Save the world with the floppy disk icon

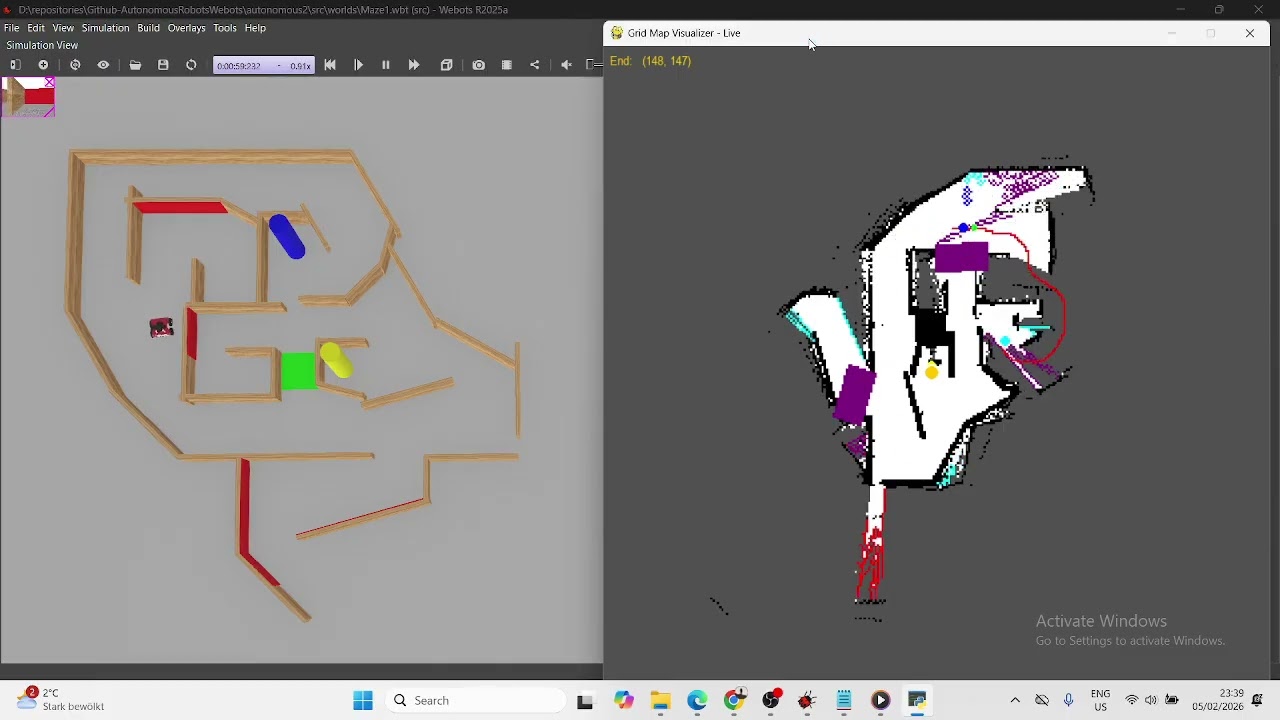click(163, 65)
